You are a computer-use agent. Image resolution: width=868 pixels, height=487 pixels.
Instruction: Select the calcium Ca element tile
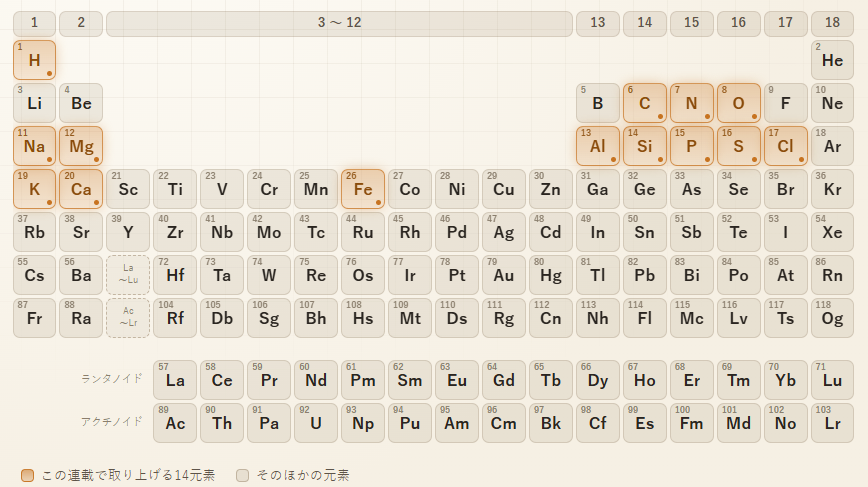[81, 189]
